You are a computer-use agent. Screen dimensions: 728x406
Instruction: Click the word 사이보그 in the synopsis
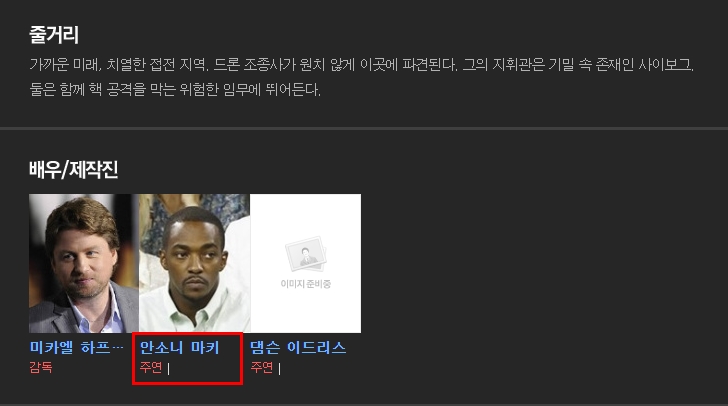pyautogui.click(x=665, y=65)
